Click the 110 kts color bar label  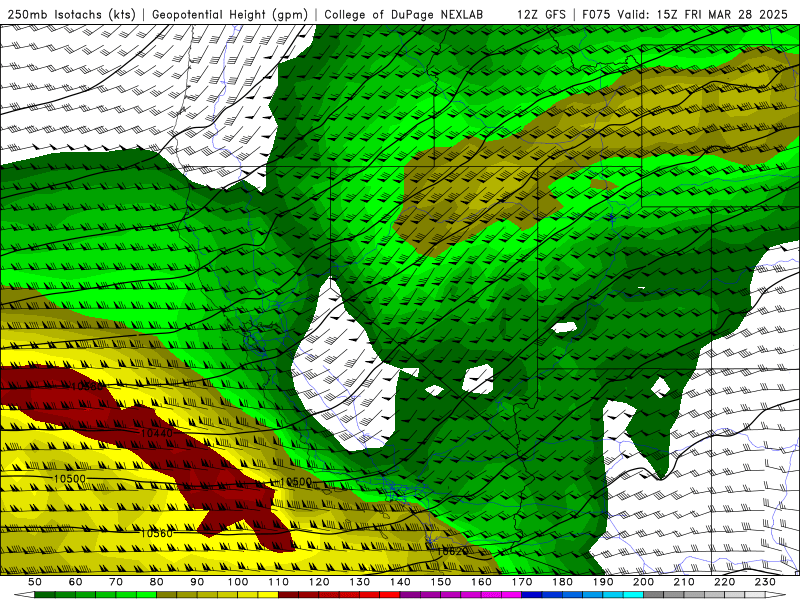point(279,582)
